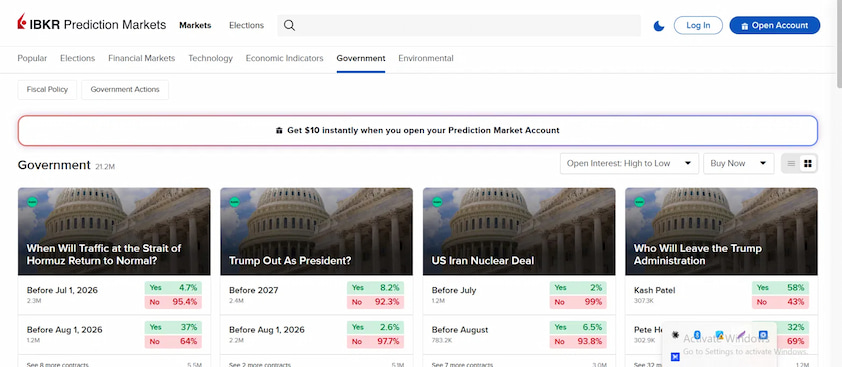This screenshot has height=367, width=842.
Task: Buy No 92.3% for Before 2027
Action: 375,302
